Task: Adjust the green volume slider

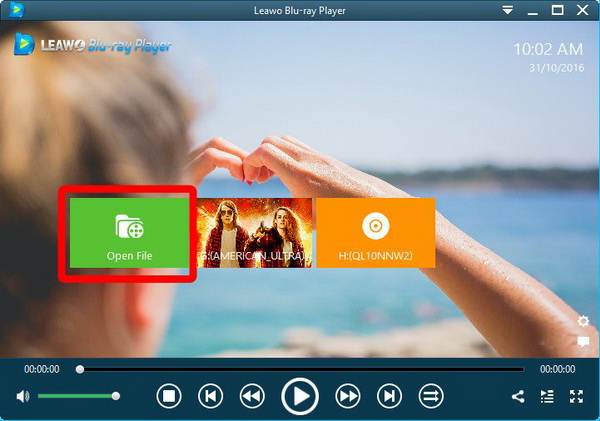Action: click(x=79, y=396)
